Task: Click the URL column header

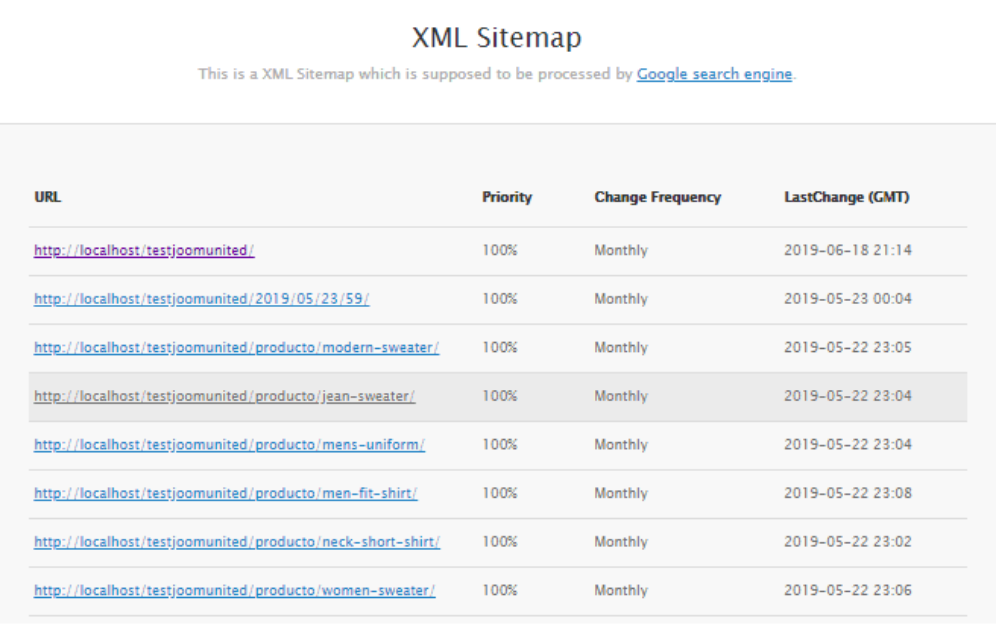Action: 47,198
